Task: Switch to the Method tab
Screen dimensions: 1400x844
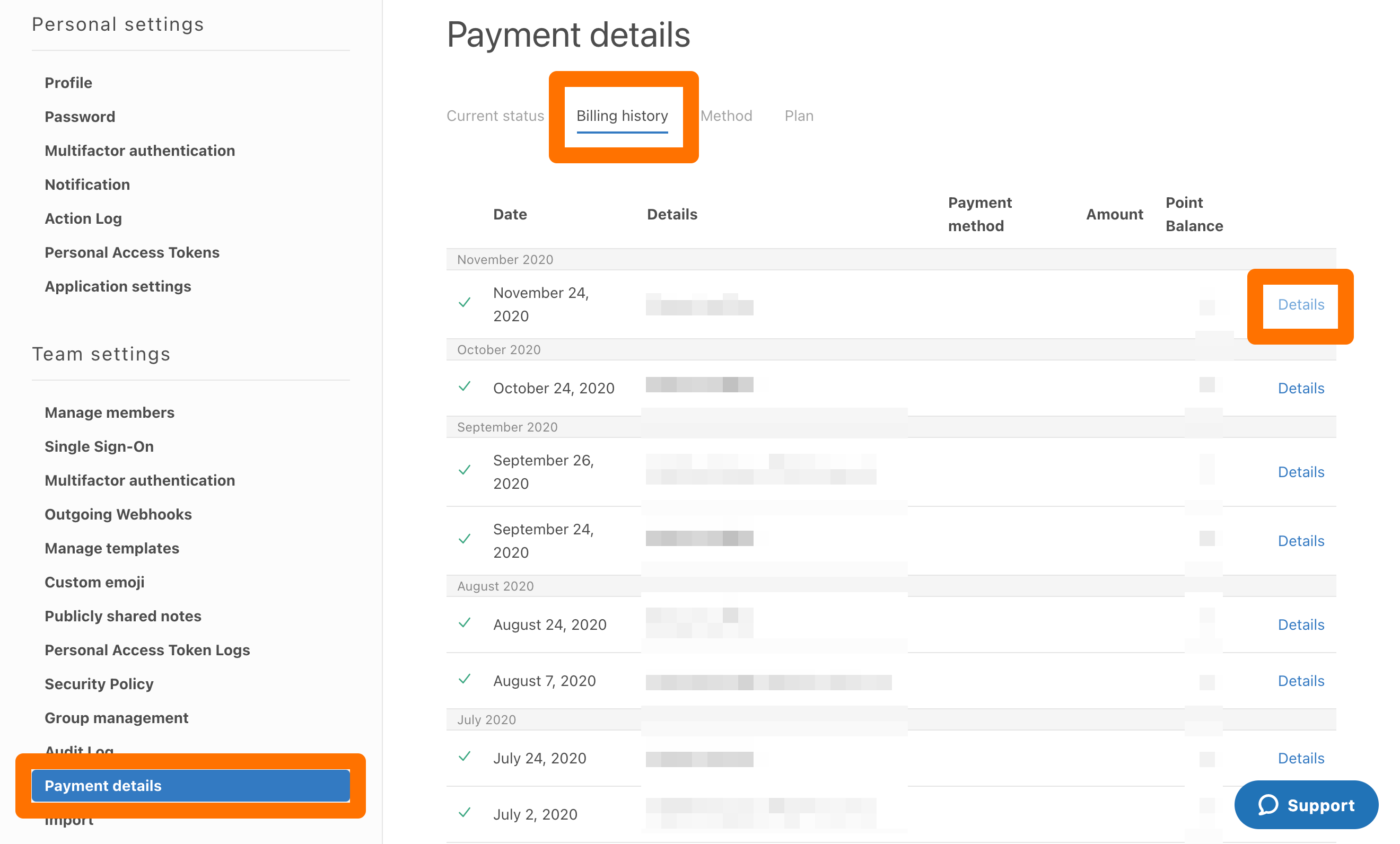Action: [x=725, y=116]
